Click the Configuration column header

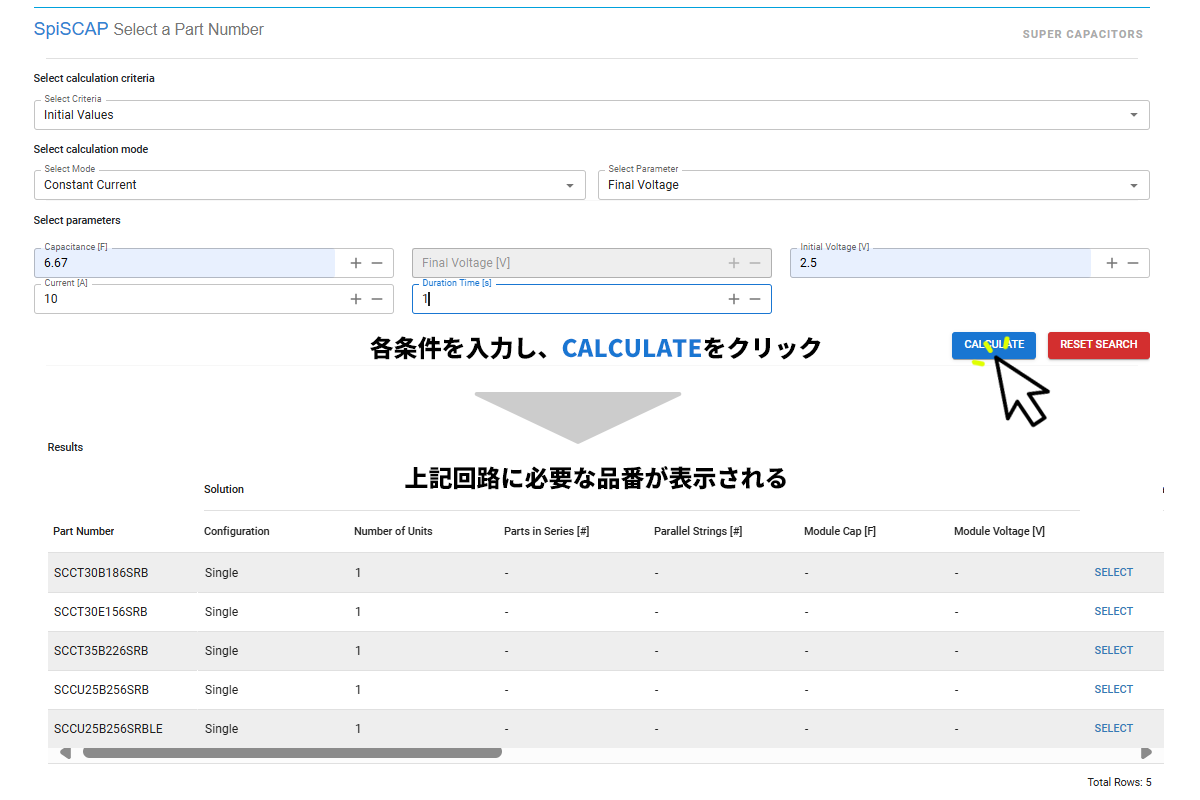237,531
